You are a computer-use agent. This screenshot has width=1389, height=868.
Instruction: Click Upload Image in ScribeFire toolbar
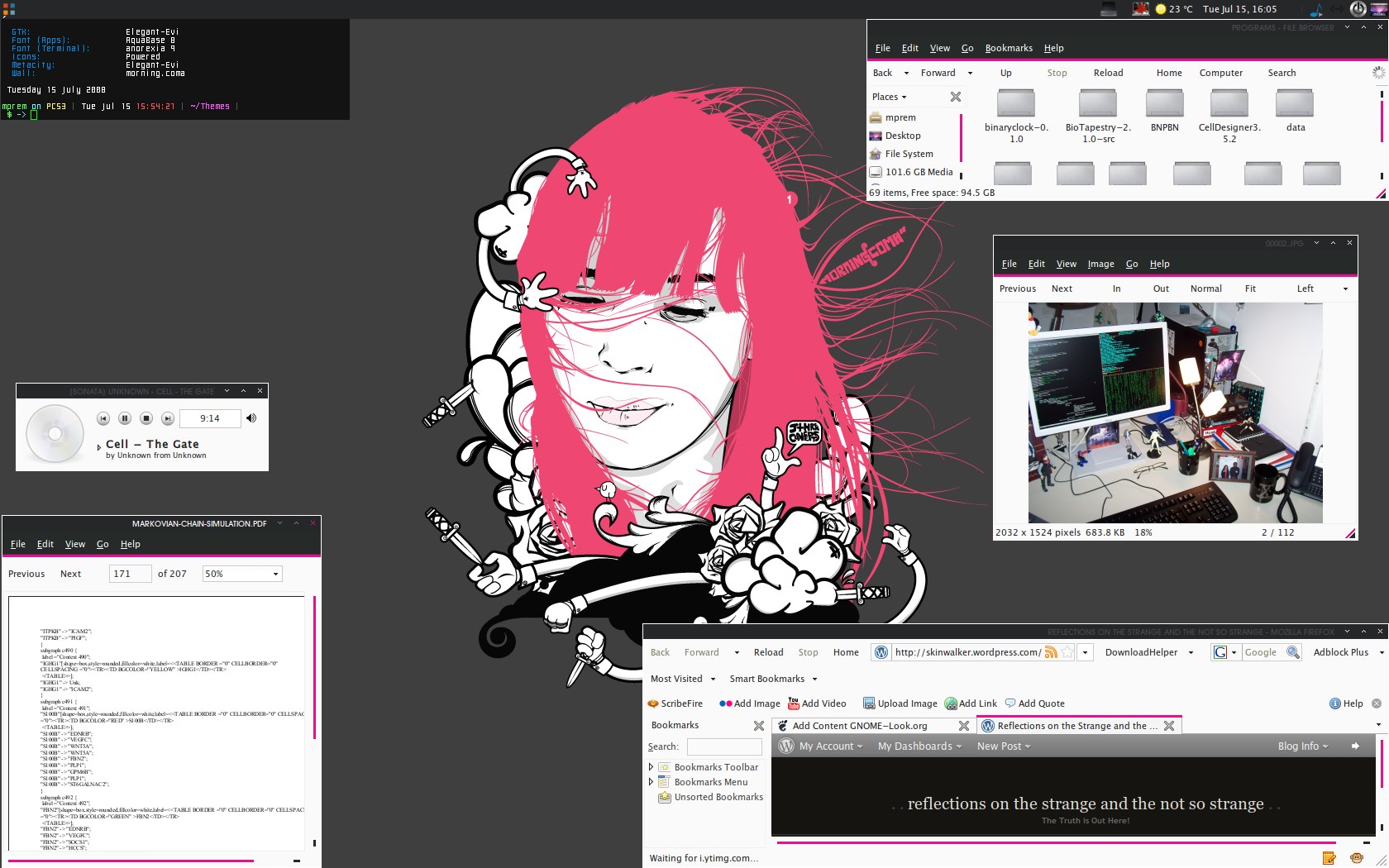(x=900, y=703)
